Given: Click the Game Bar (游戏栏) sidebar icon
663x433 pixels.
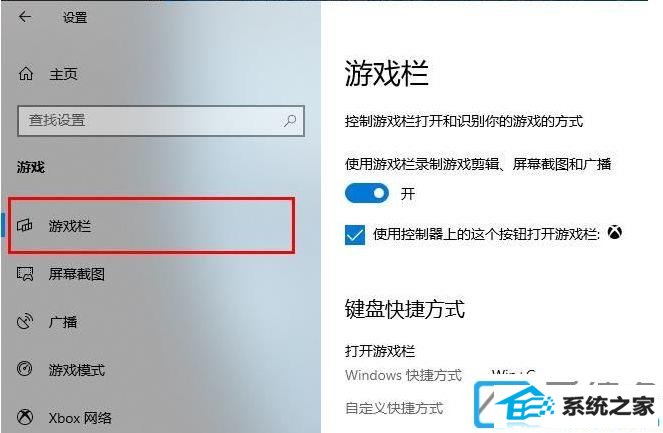Looking at the screenshot, I should coord(25,225).
